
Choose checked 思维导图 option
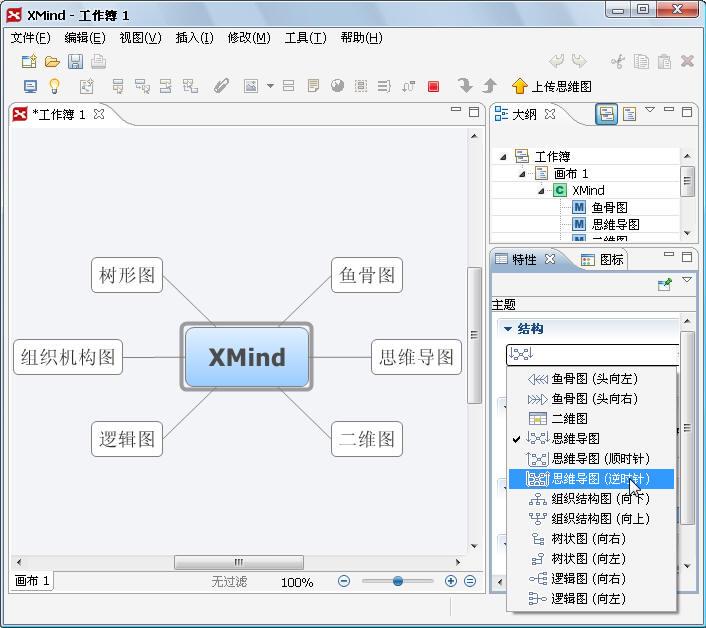(592, 438)
